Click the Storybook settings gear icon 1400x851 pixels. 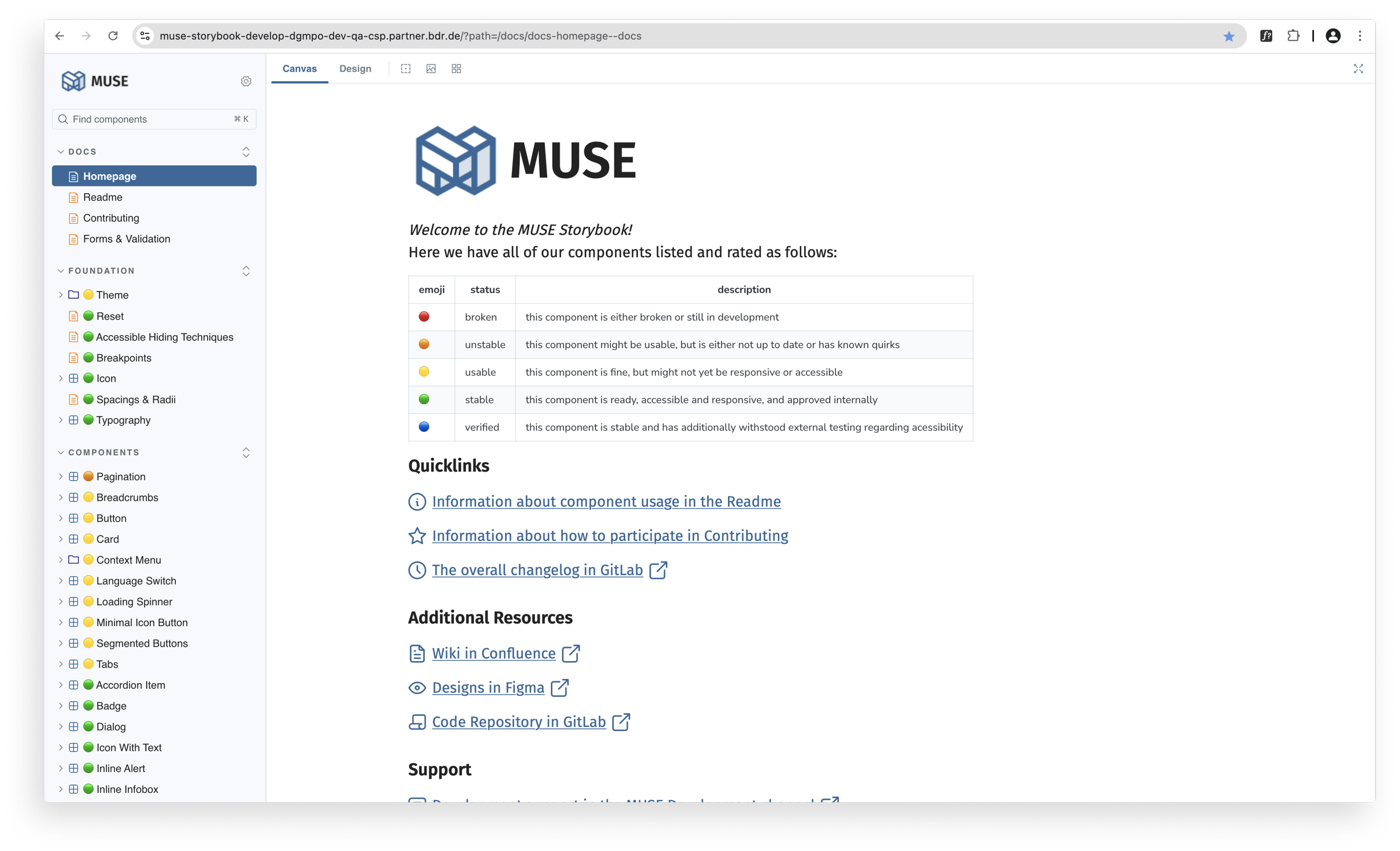pyautogui.click(x=246, y=81)
